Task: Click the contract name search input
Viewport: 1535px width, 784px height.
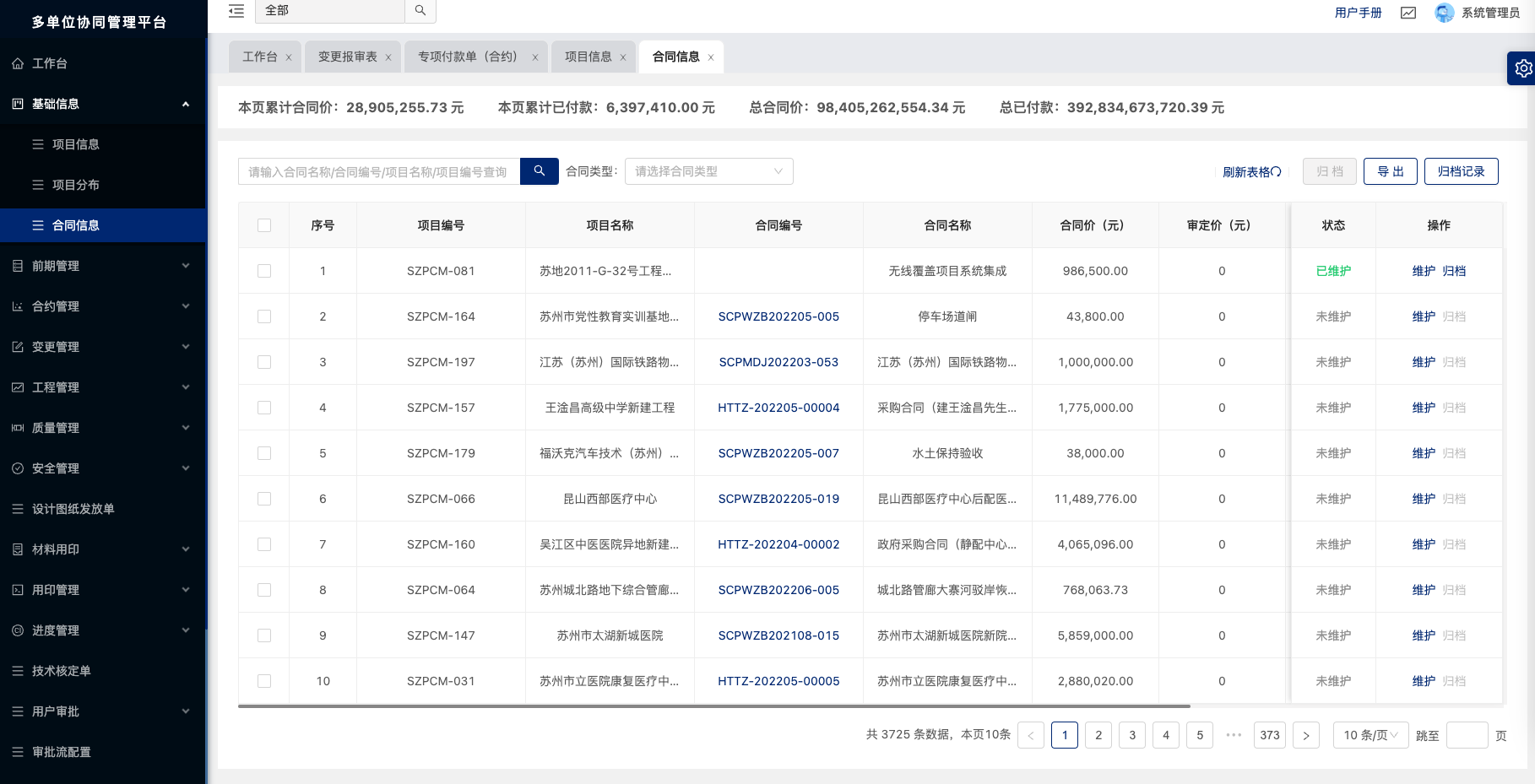Action: point(379,171)
